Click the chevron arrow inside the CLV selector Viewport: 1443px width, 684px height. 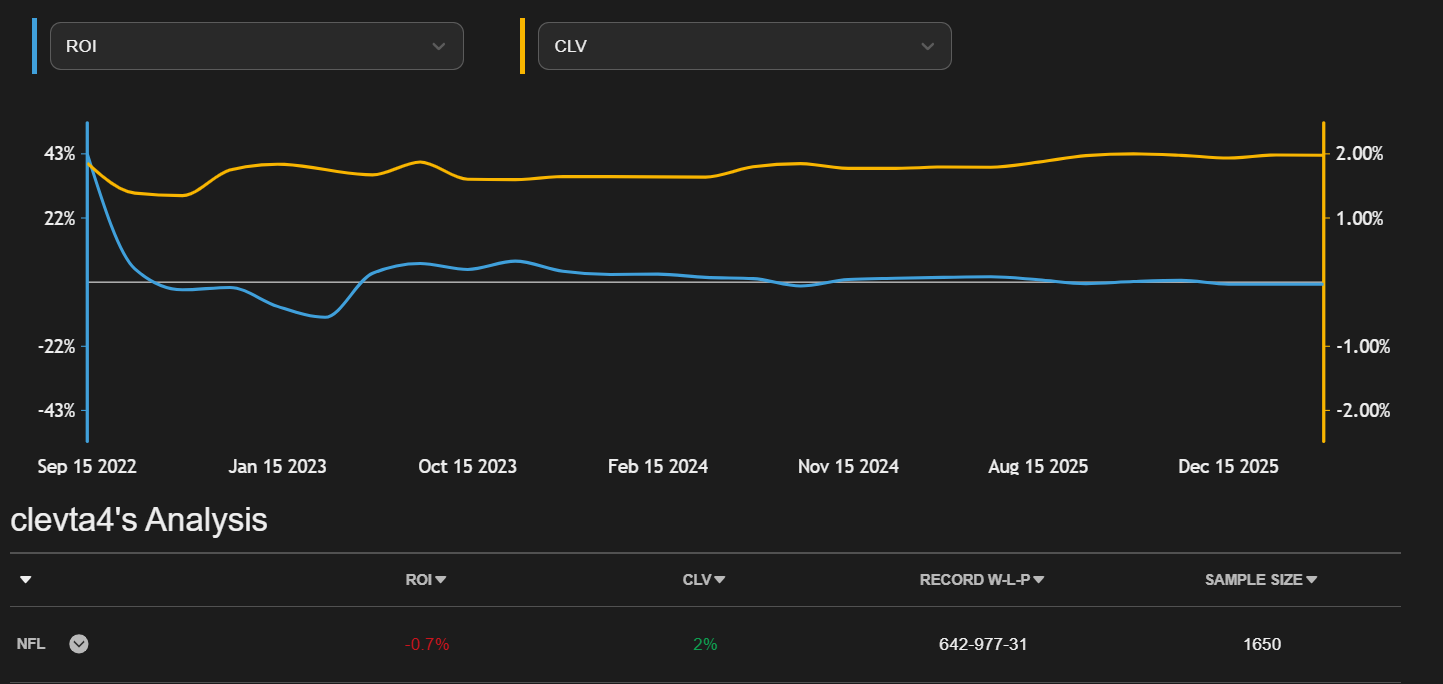click(927, 47)
